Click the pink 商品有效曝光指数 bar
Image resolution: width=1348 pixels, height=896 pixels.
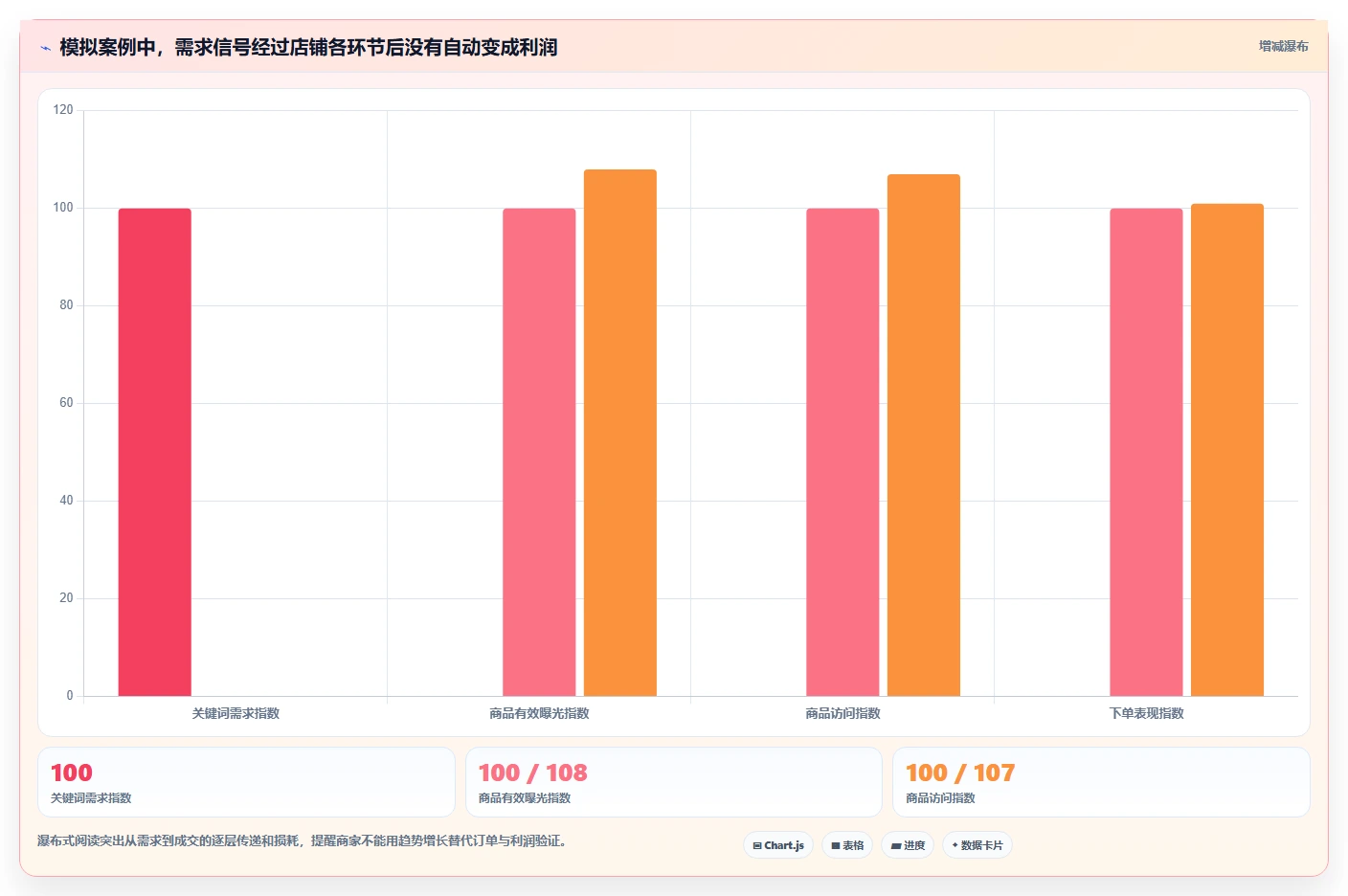[x=539, y=452]
